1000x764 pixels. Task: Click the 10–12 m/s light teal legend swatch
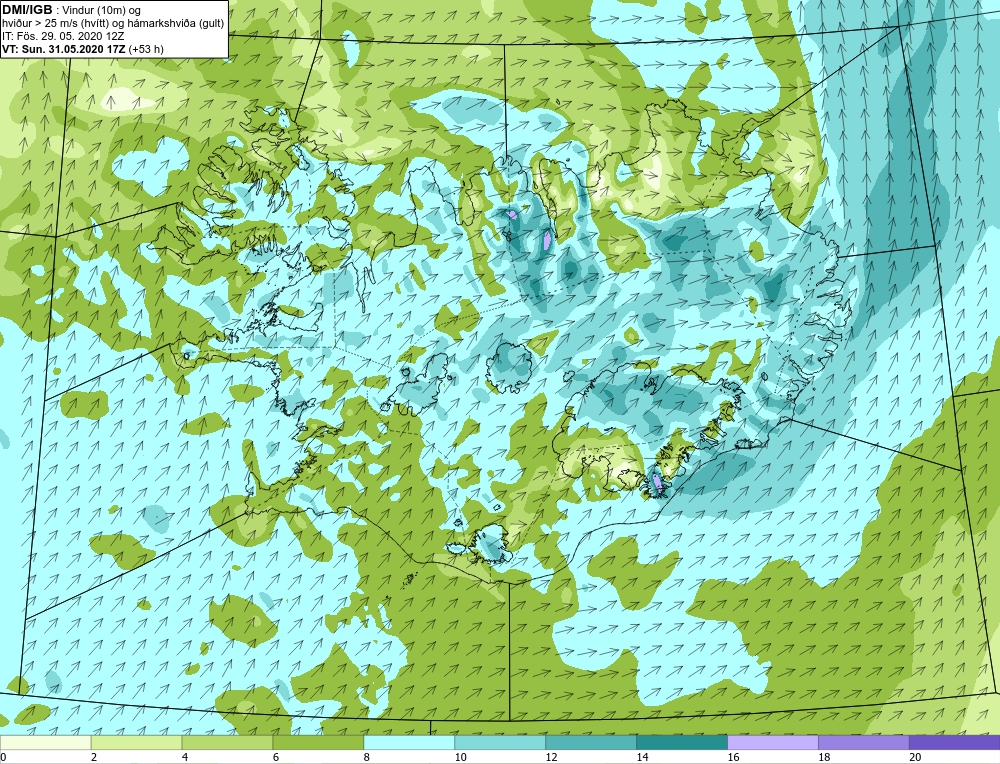click(500, 742)
